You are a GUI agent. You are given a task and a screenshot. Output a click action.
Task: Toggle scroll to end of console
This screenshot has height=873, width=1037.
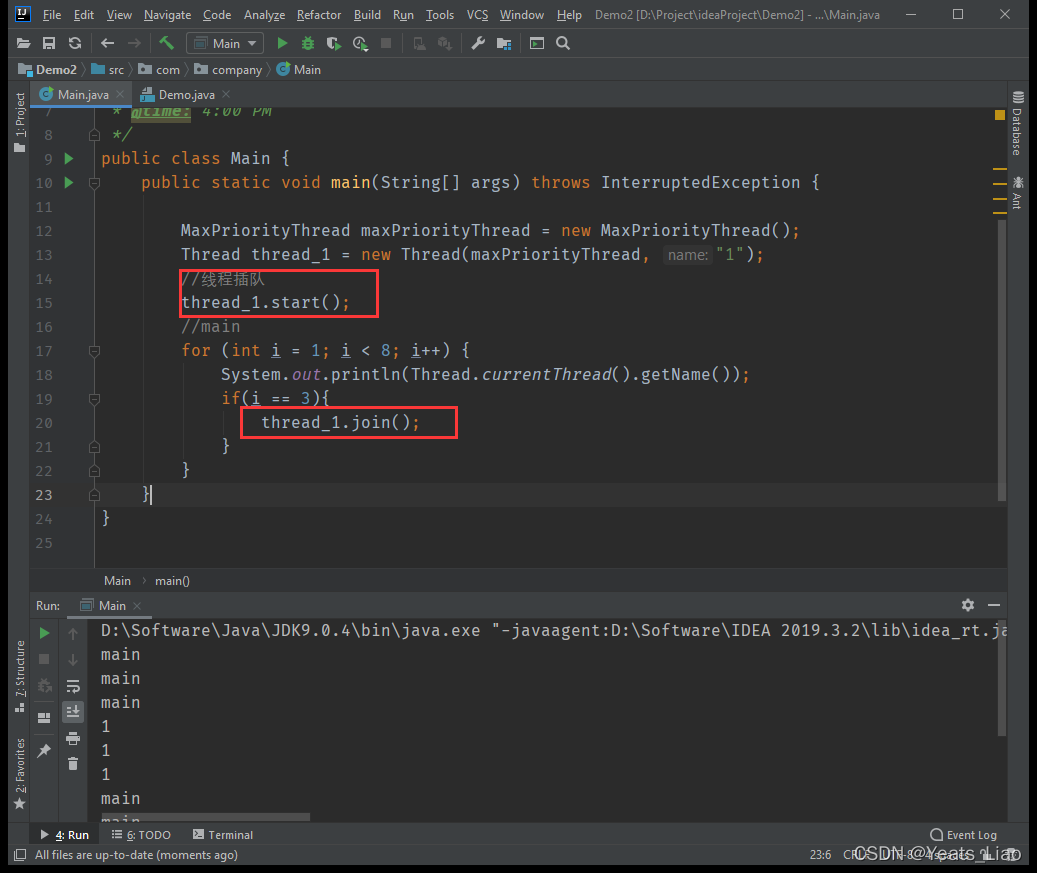(x=73, y=712)
